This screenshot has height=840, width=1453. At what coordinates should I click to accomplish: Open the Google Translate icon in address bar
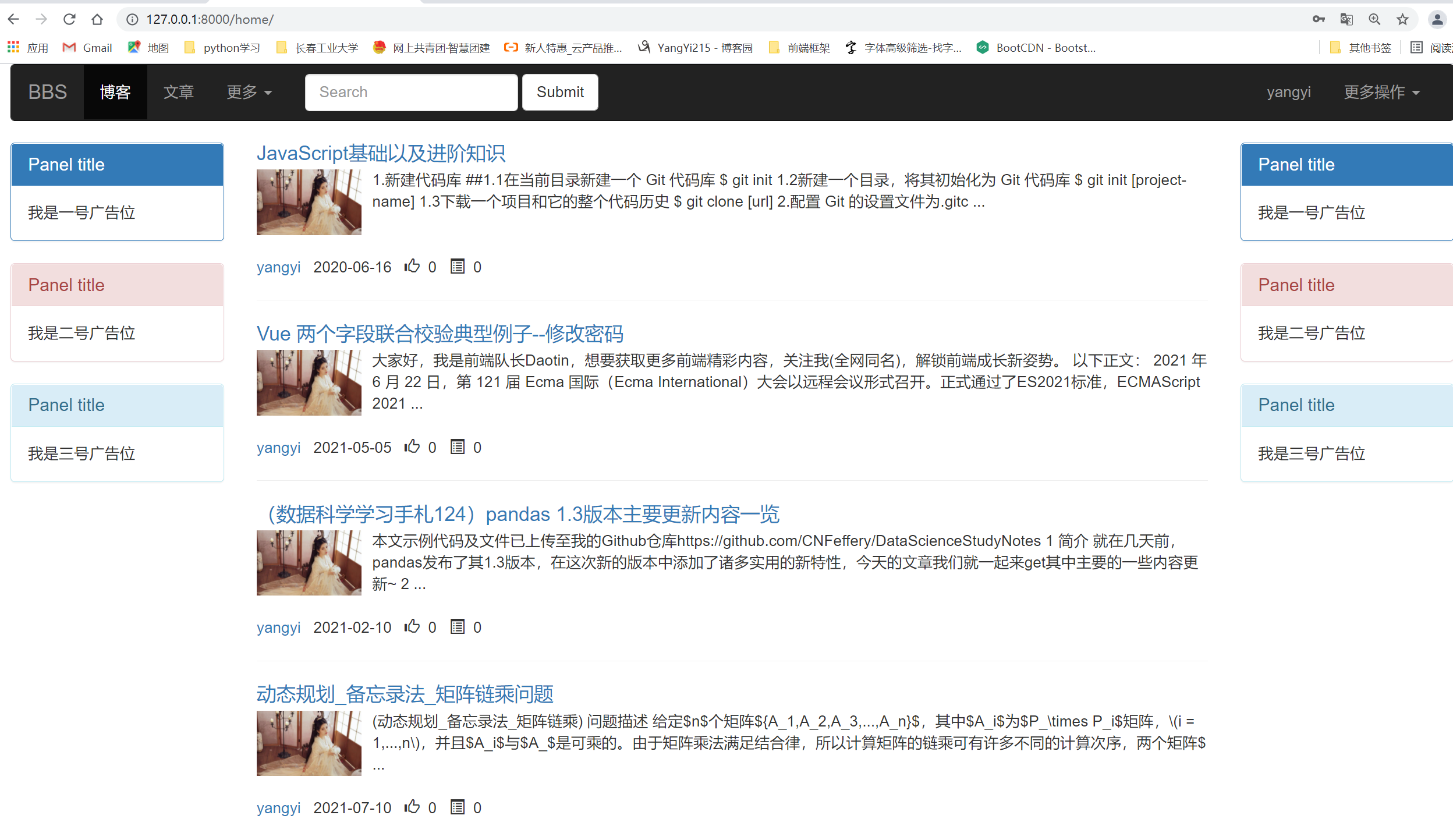pyautogui.click(x=1346, y=19)
